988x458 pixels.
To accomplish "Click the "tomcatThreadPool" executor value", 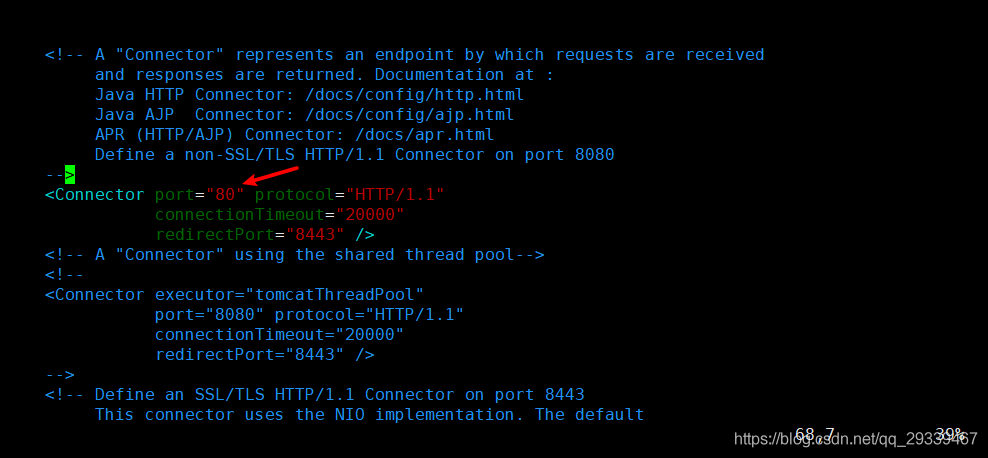I will coord(335,294).
